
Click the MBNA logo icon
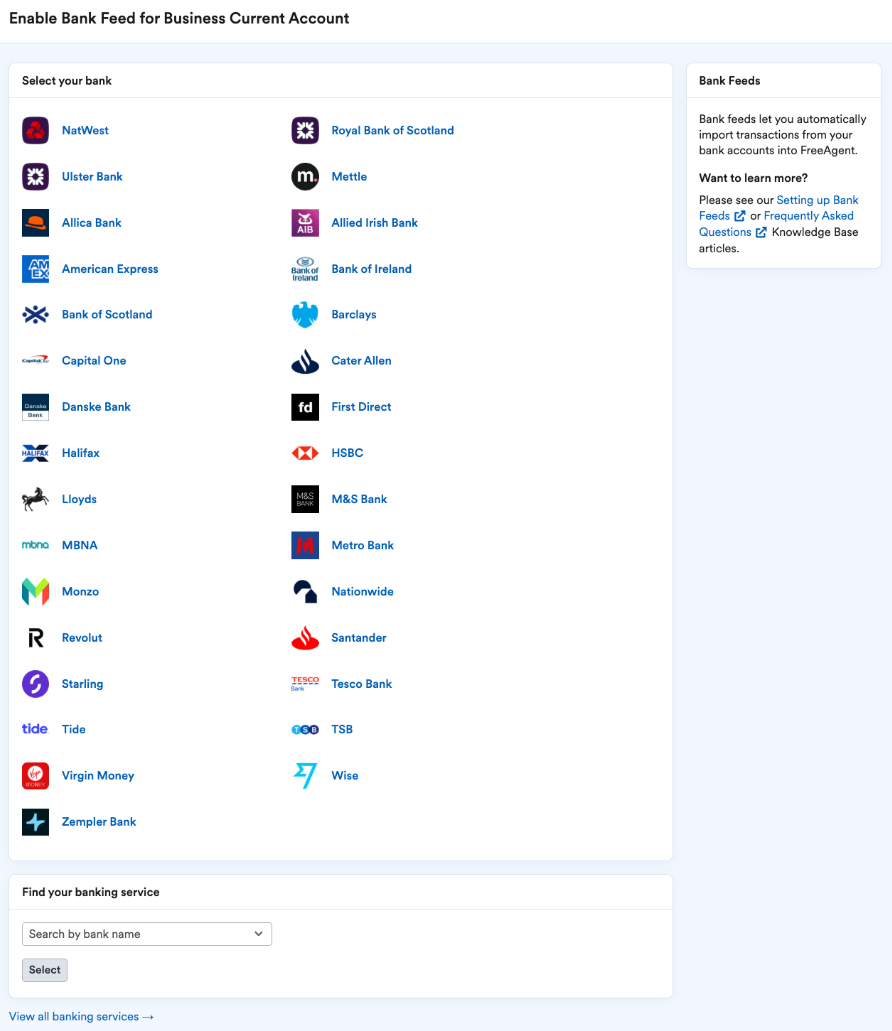click(x=35, y=545)
